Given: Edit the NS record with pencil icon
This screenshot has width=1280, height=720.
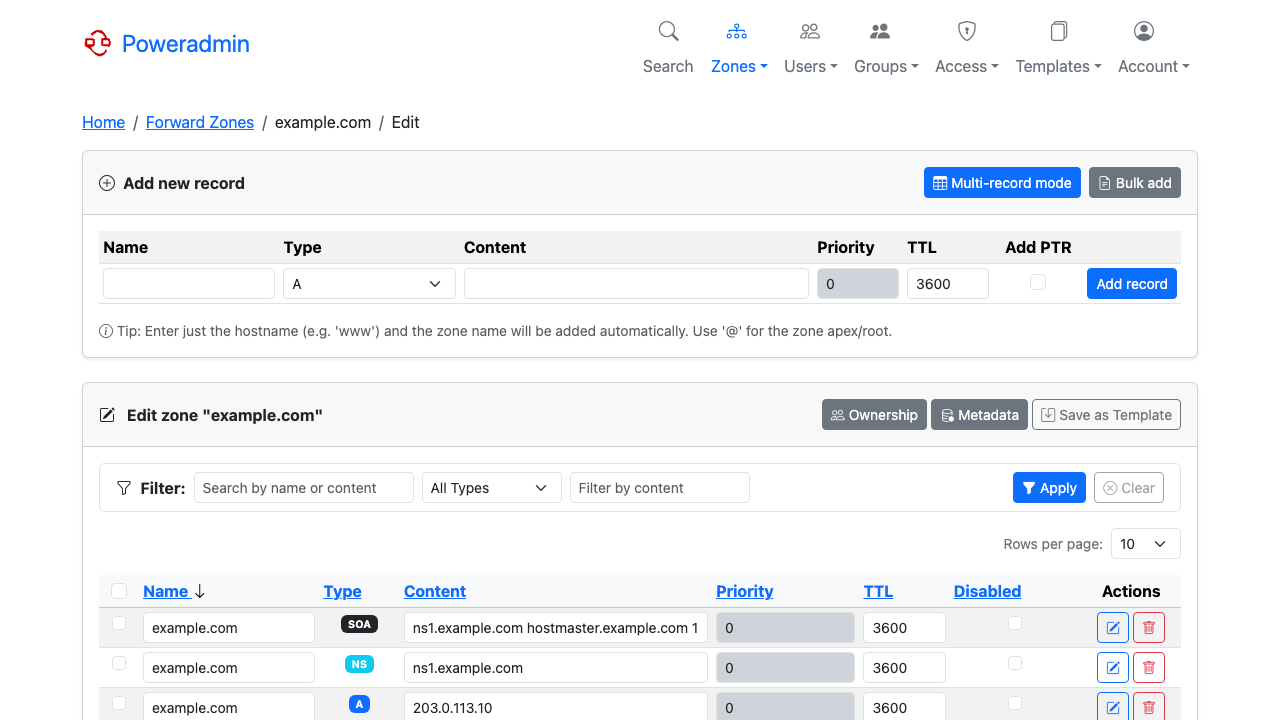Looking at the screenshot, I should 1113,668.
